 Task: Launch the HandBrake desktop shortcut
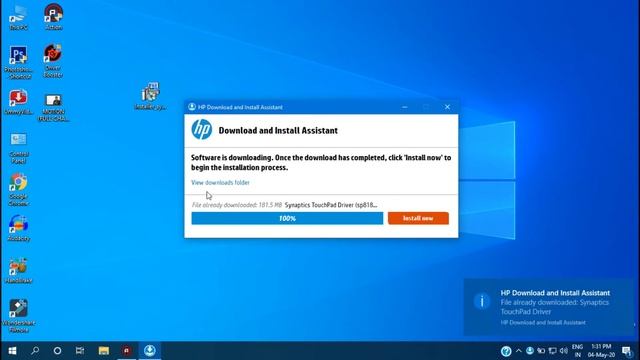point(18,270)
